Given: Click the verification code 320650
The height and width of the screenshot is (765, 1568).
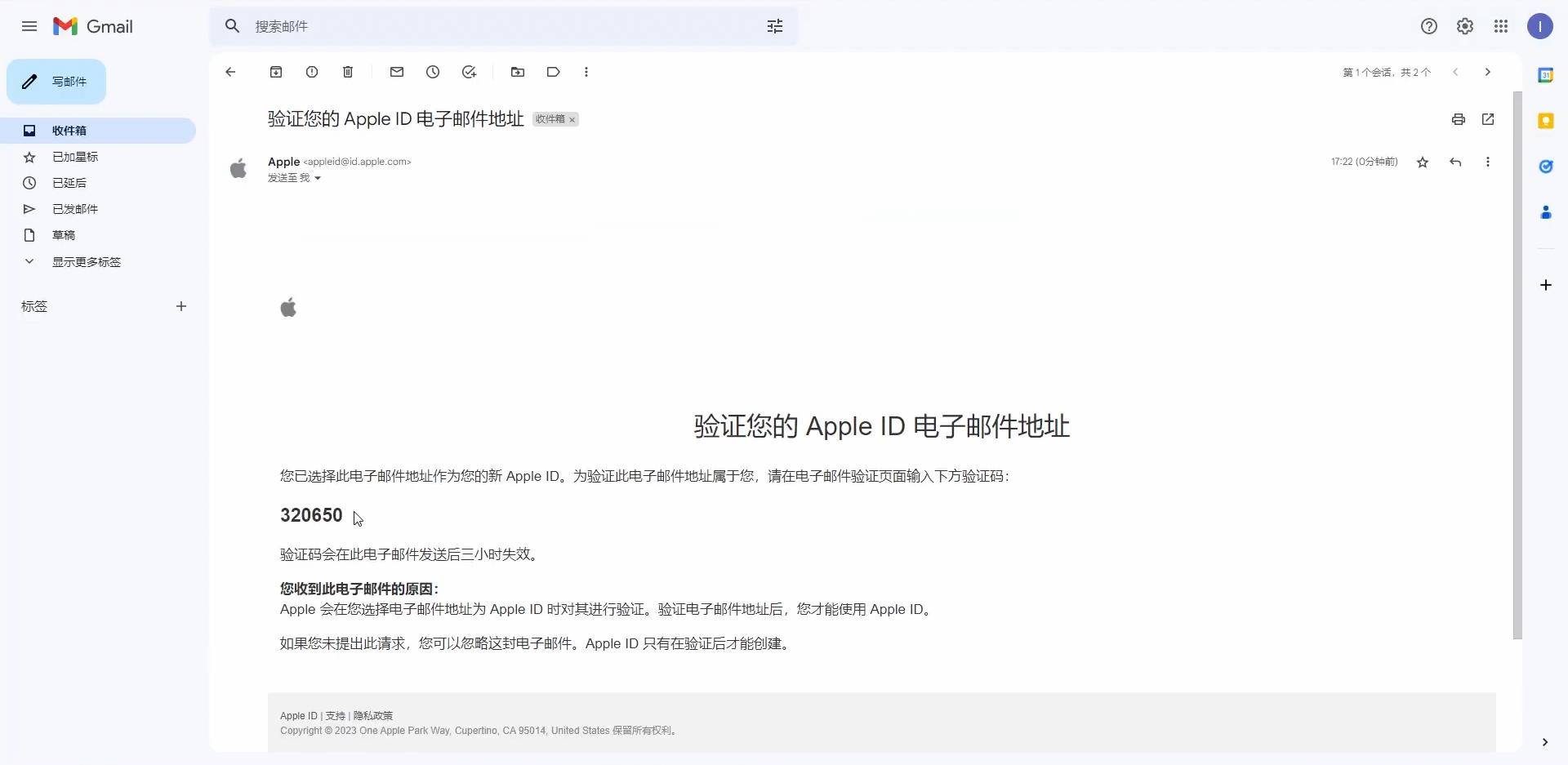Looking at the screenshot, I should (311, 515).
